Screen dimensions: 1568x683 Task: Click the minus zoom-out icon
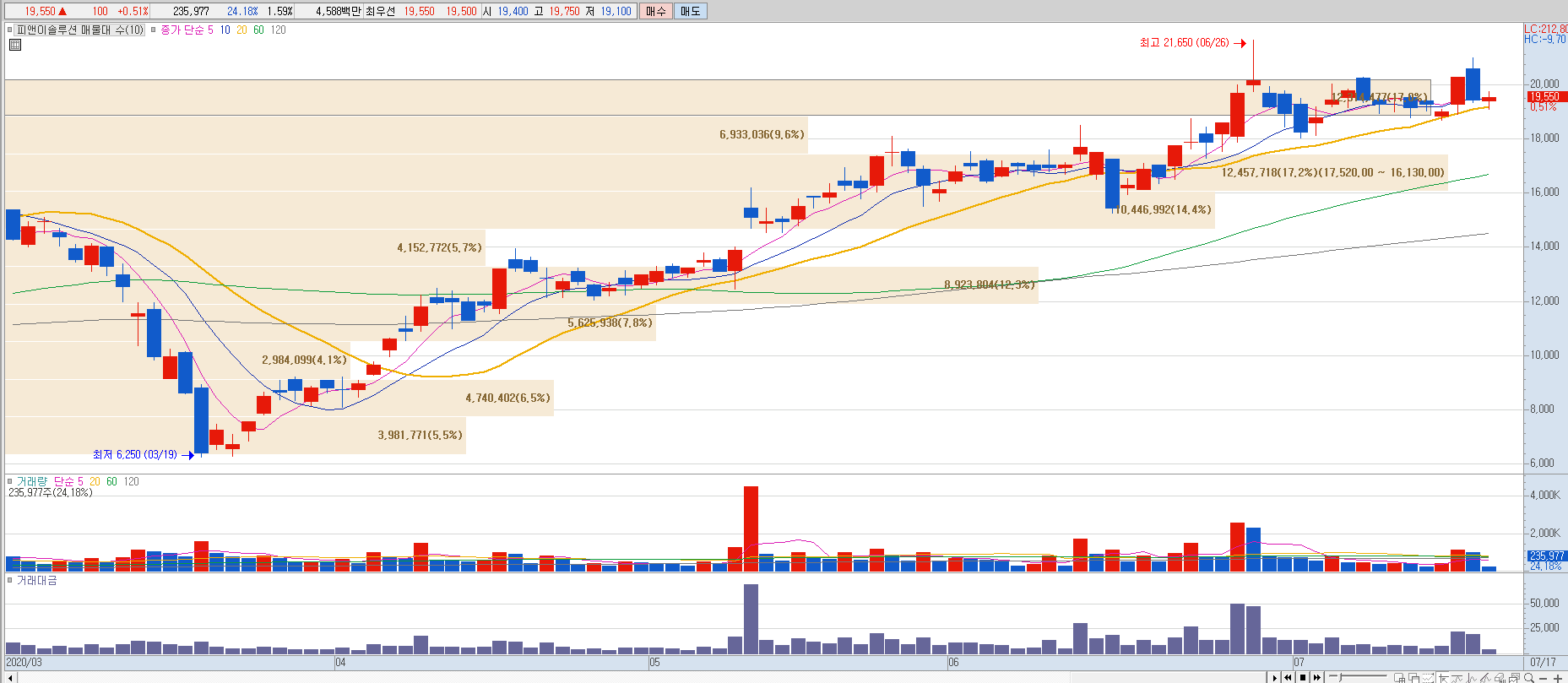coord(1544,677)
